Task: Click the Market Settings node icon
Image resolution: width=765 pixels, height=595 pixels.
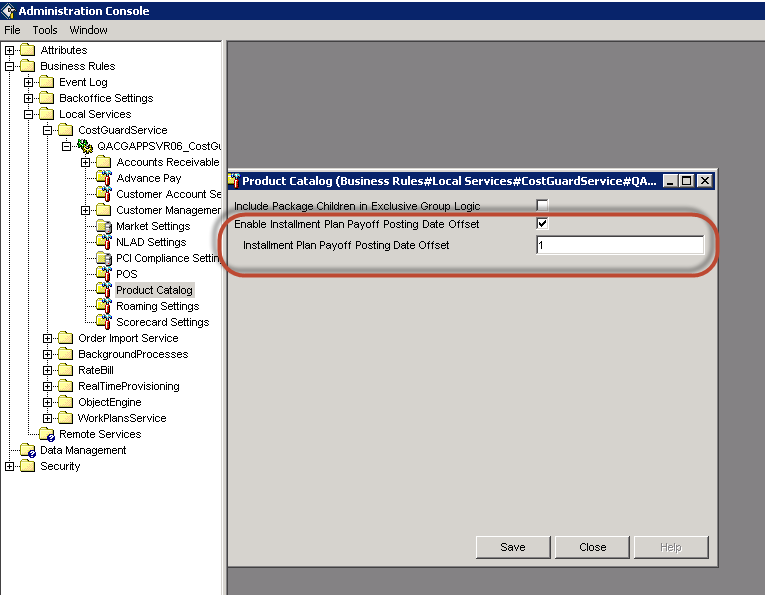Action: pos(103,226)
